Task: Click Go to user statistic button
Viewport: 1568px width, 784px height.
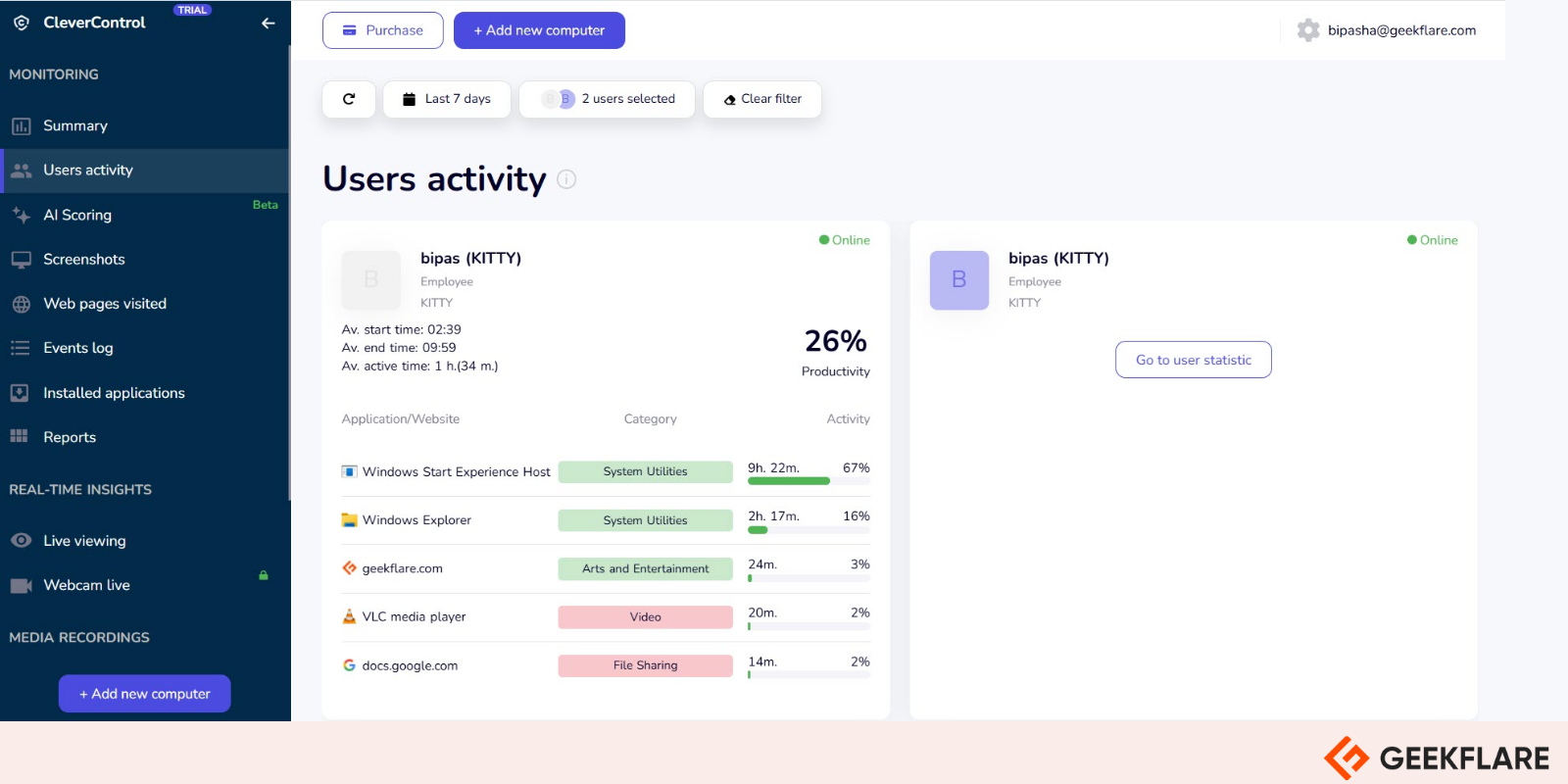Action: pyautogui.click(x=1194, y=360)
